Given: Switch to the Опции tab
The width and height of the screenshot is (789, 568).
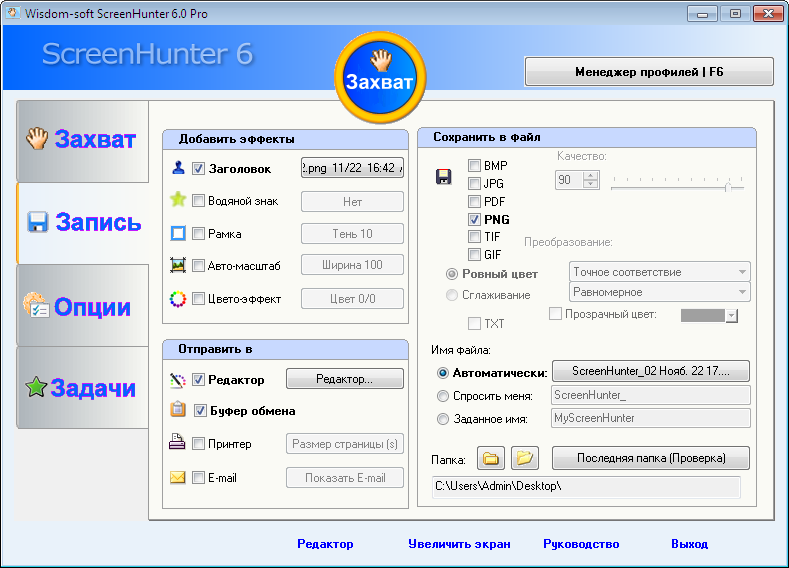Looking at the screenshot, I should [82, 306].
